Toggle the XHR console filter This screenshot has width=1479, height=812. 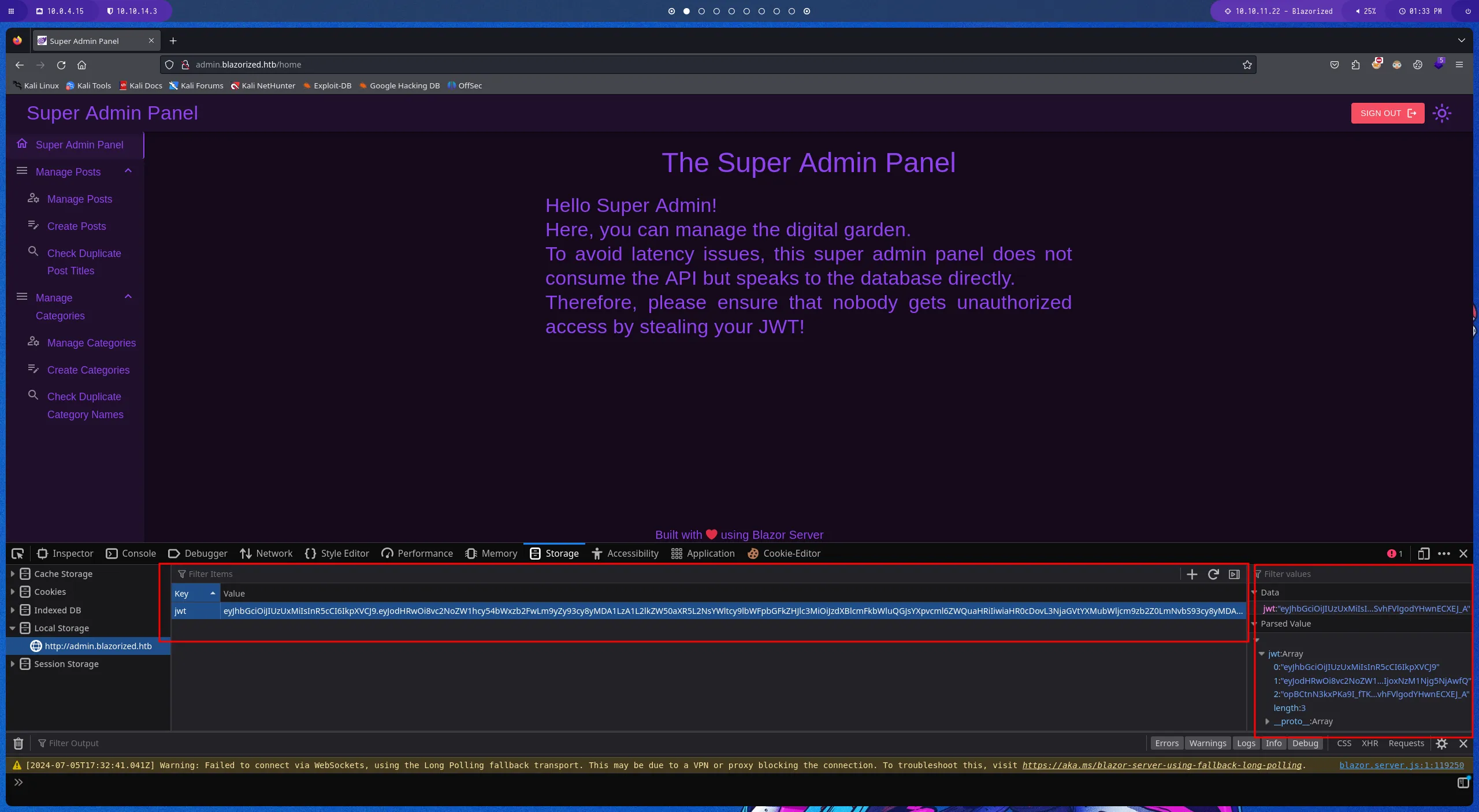(x=1369, y=743)
